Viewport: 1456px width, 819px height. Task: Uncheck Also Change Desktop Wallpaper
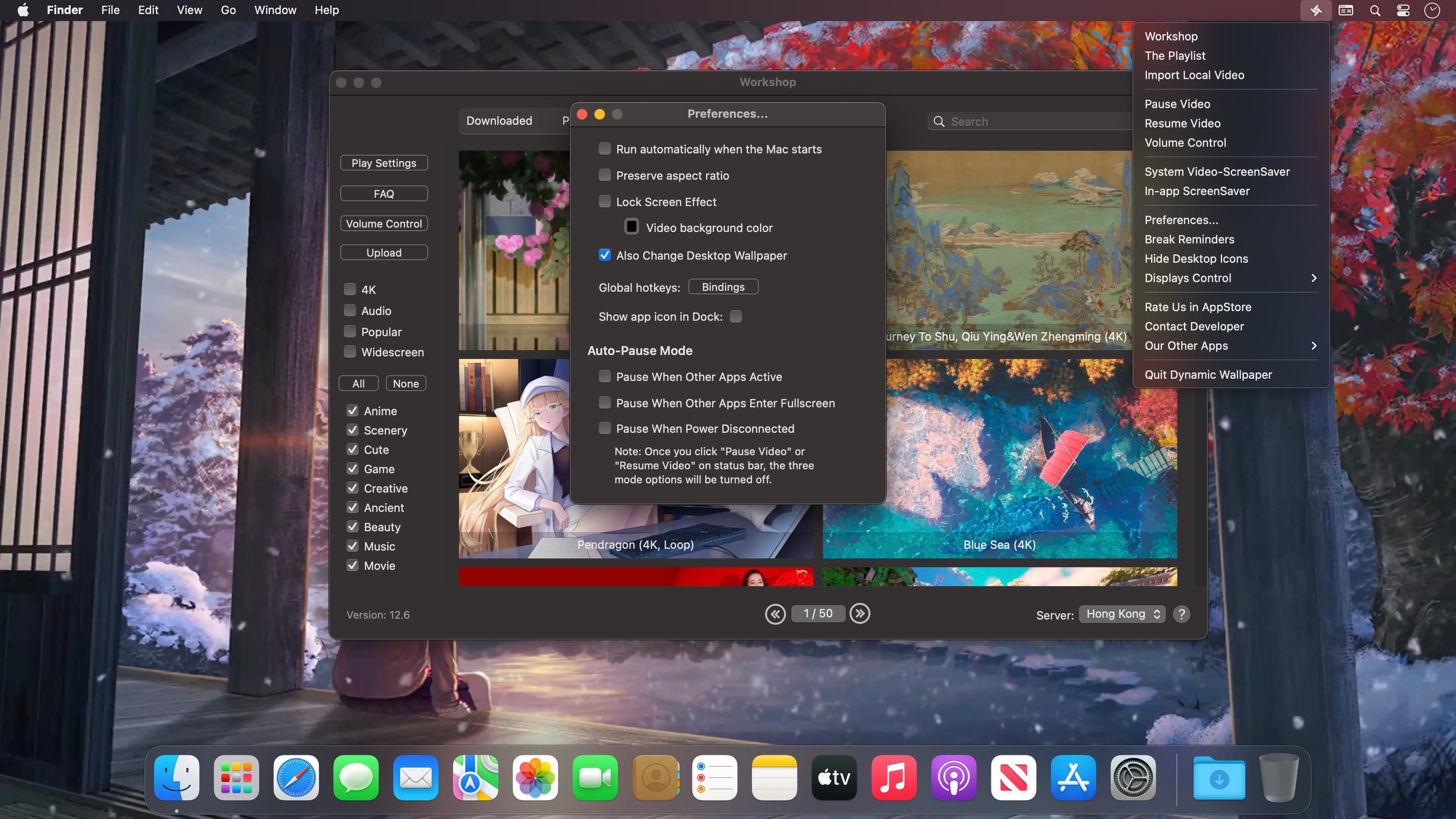605,255
